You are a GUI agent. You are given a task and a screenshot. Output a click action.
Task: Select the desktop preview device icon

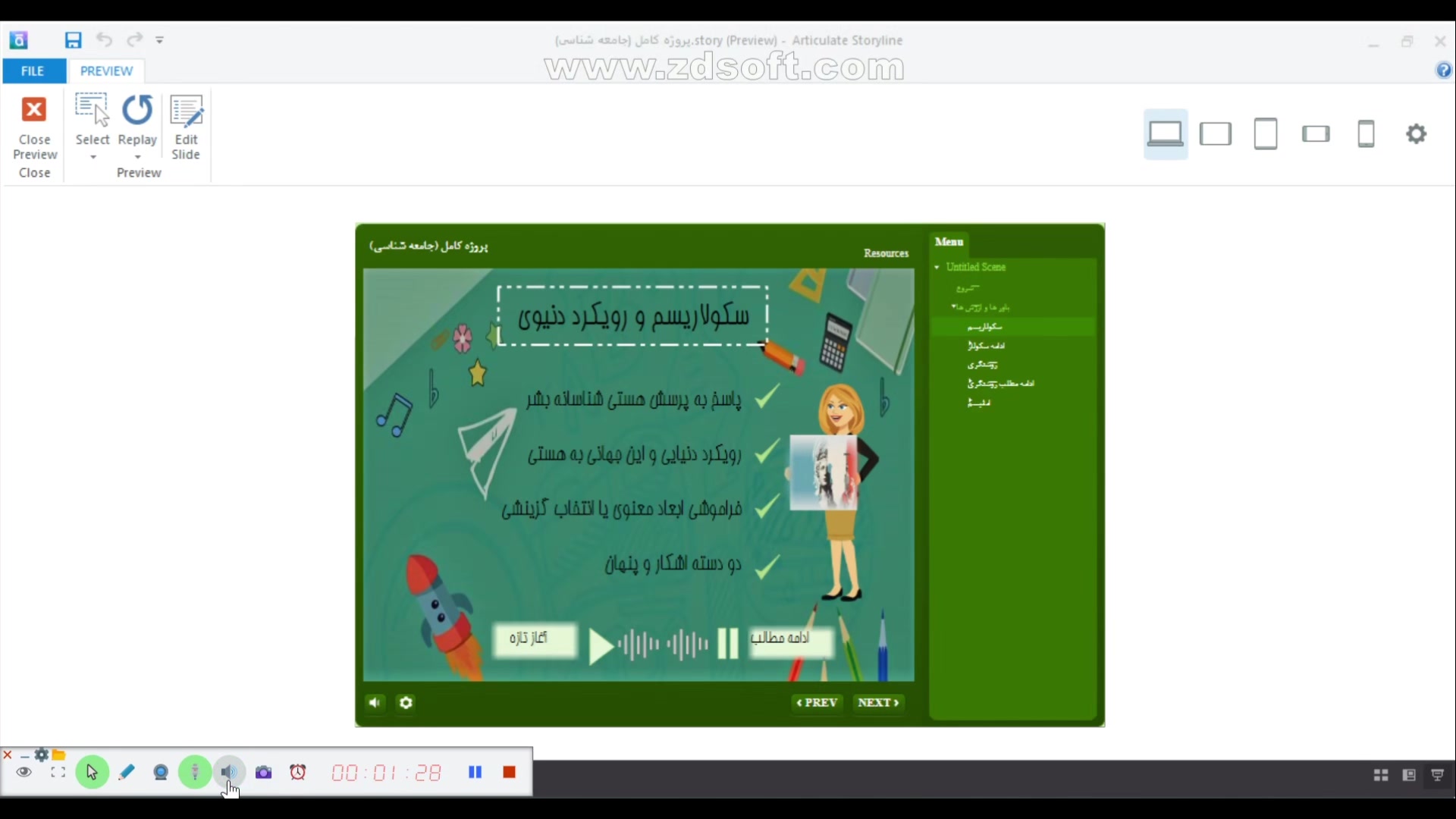(x=1165, y=134)
